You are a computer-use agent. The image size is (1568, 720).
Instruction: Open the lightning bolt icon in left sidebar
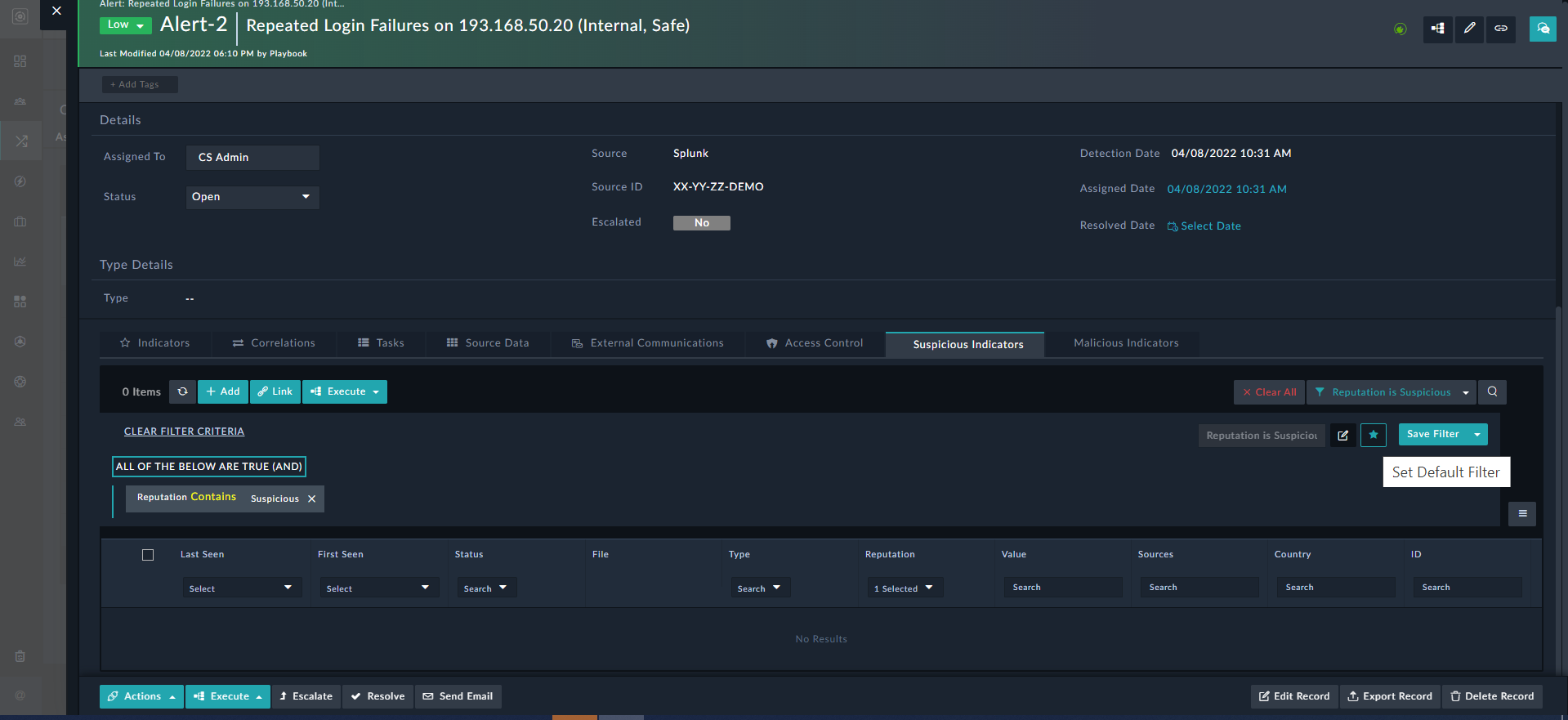(x=20, y=181)
